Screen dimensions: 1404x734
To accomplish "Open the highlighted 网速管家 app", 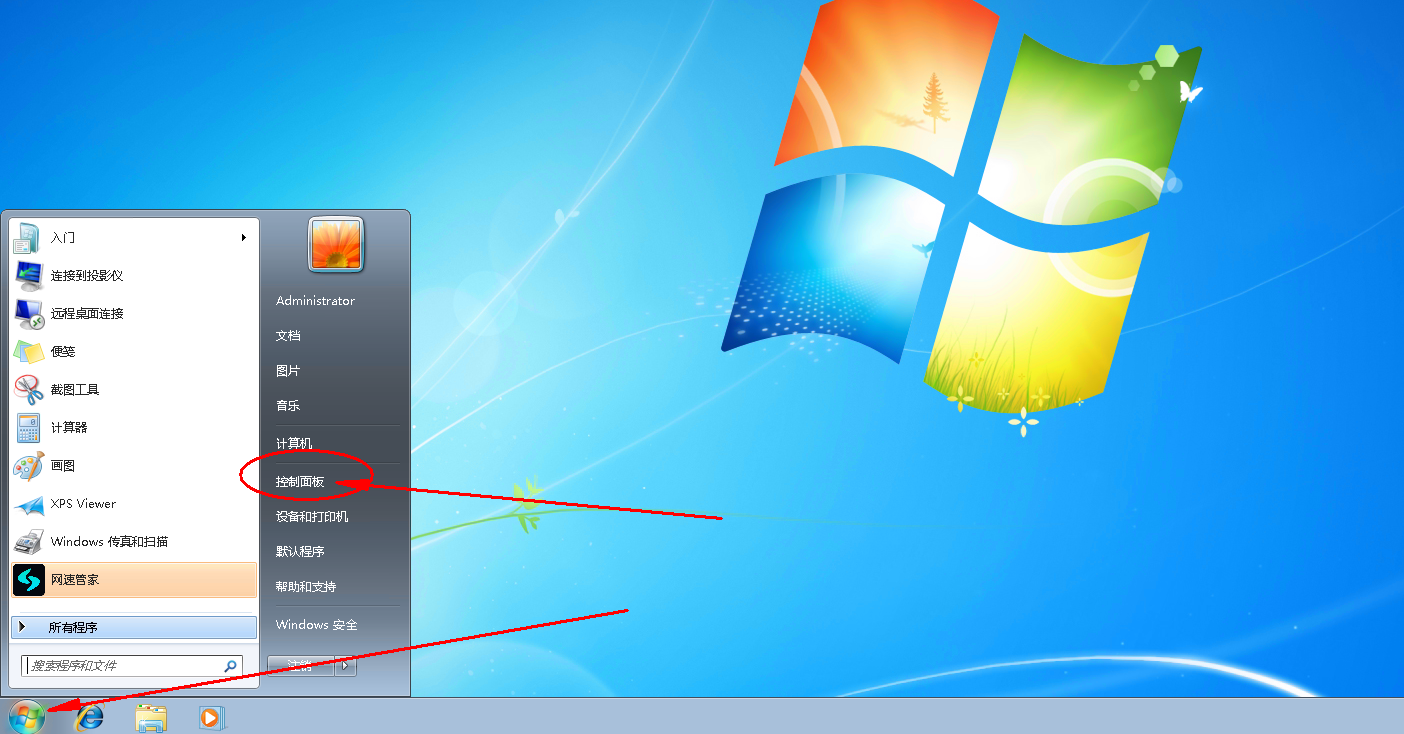I will click(x=134, y=579).
